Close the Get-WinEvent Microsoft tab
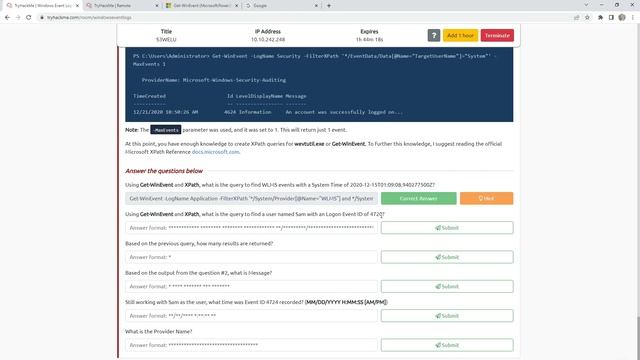Screen dimensions: 640x360 236,6
